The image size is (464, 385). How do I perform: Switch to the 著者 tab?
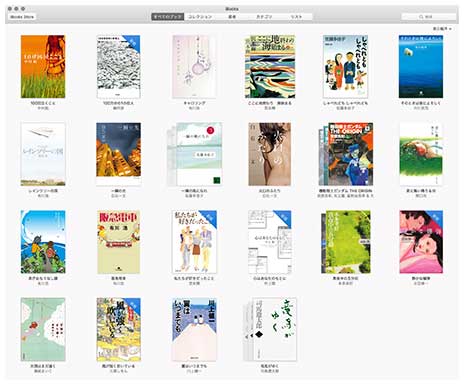click(232, 17)
